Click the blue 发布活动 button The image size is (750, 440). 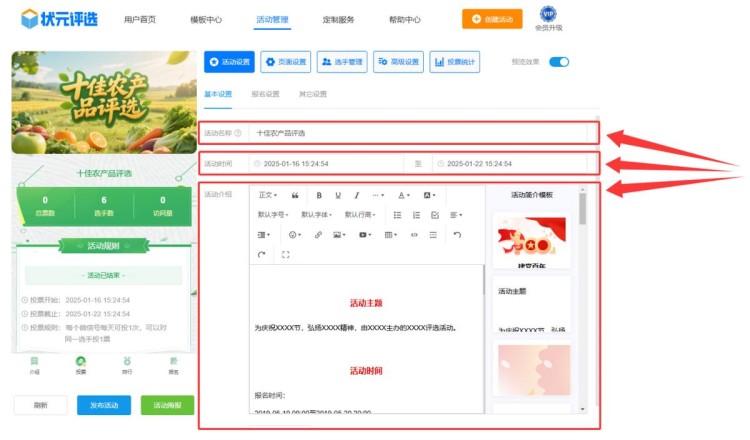[103, 405]
